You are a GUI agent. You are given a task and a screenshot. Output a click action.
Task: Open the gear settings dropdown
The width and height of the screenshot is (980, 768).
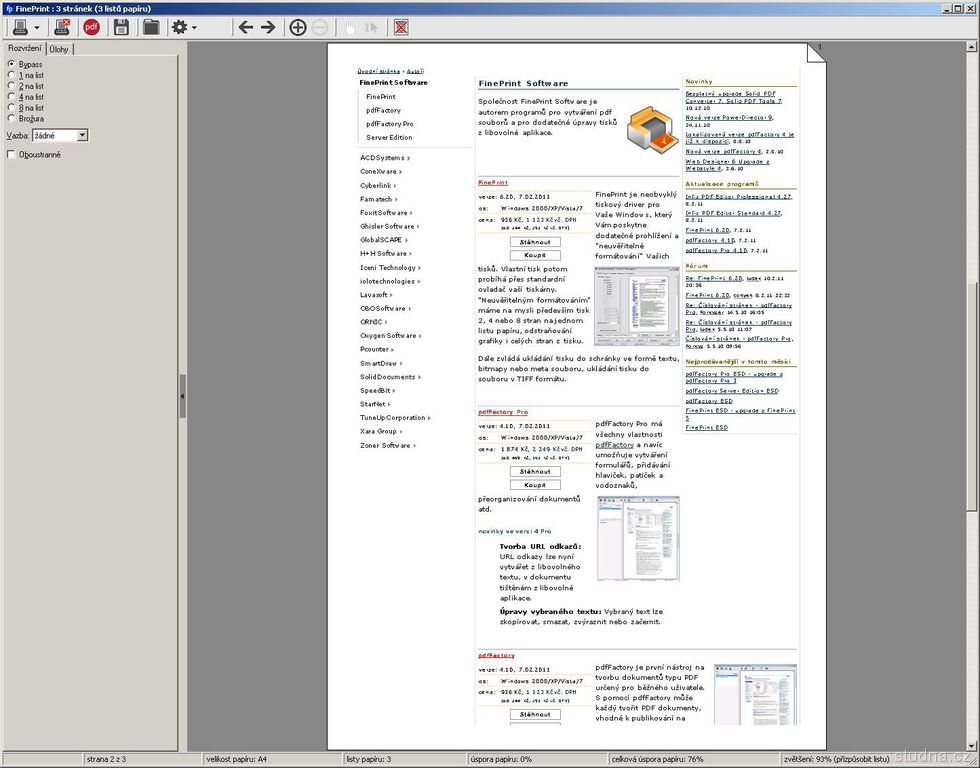[184, 27]
